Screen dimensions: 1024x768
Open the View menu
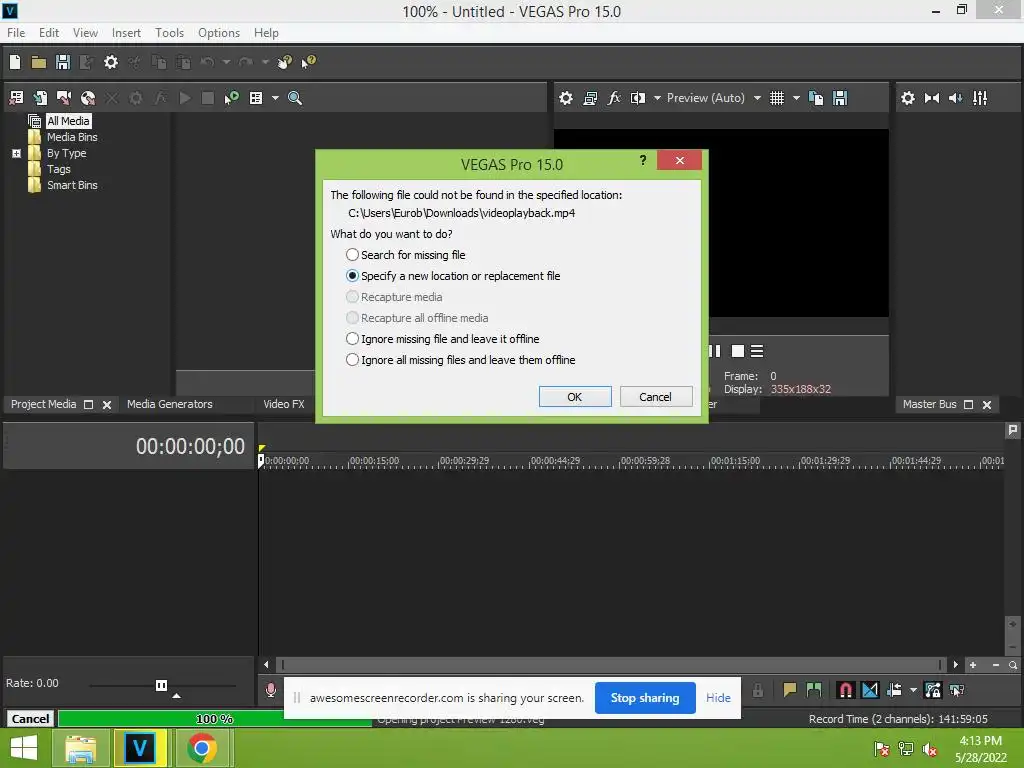pos(85,33)
